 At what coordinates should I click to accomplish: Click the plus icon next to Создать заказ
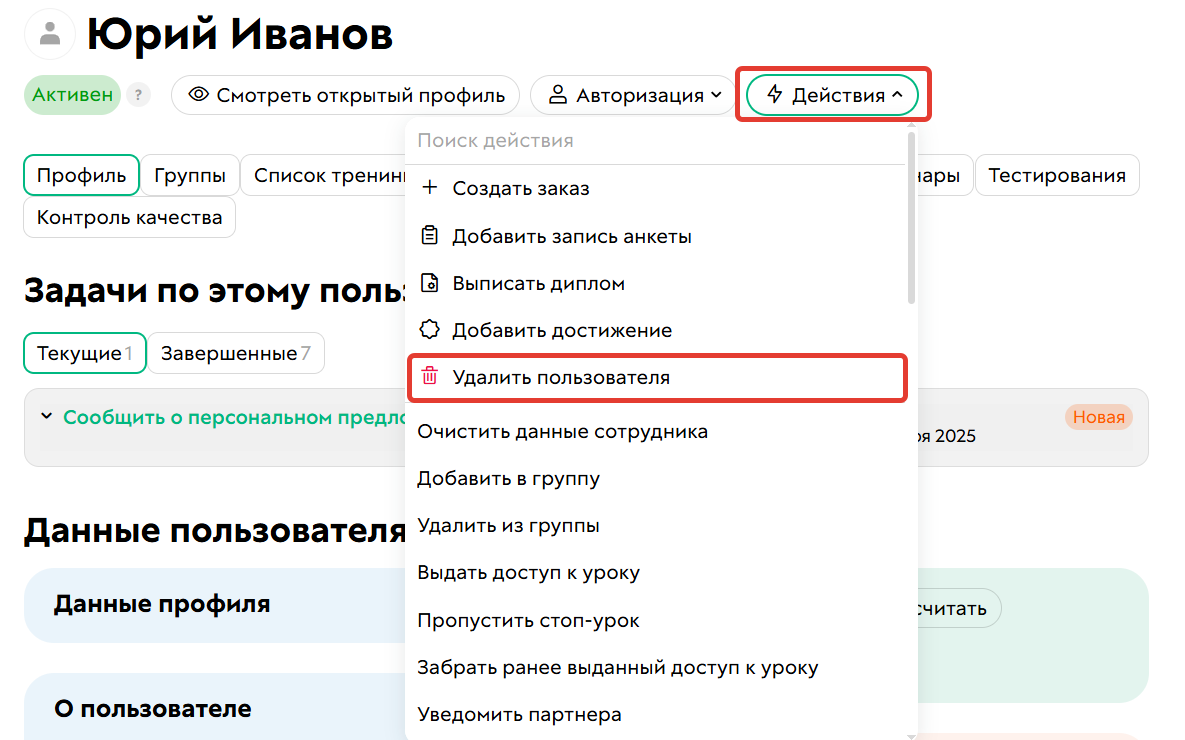tap(429, 188)
